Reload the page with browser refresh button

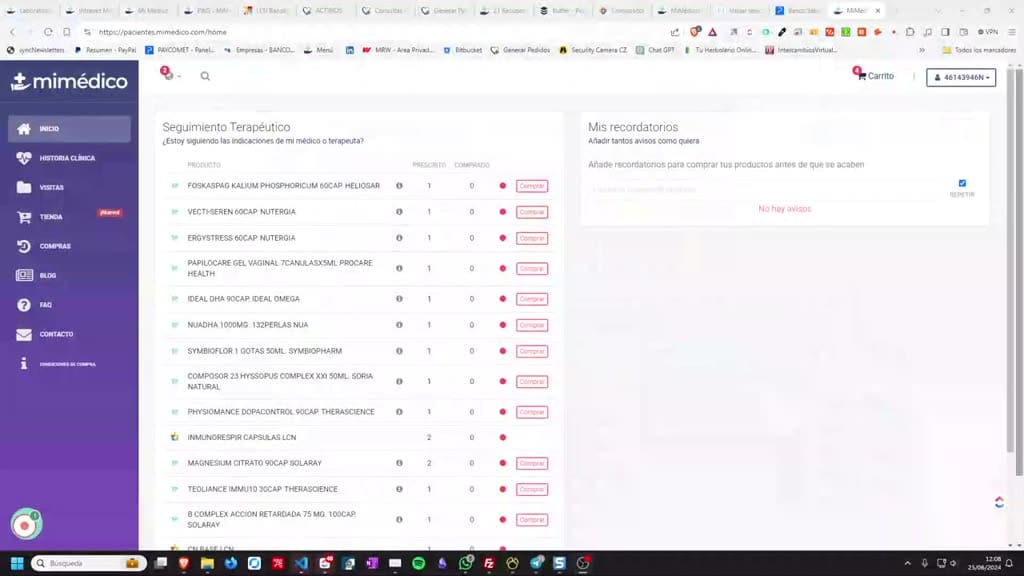(48, 32)
